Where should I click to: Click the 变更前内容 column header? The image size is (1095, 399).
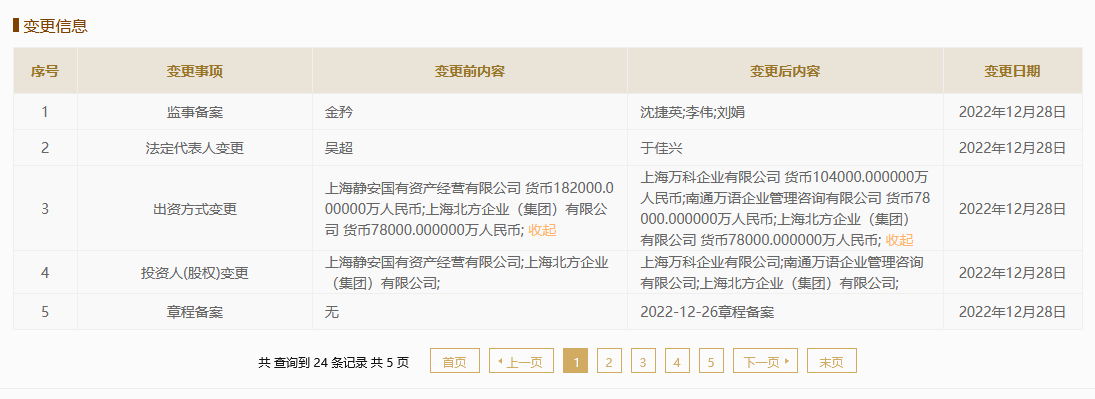[x=470, y=71]
